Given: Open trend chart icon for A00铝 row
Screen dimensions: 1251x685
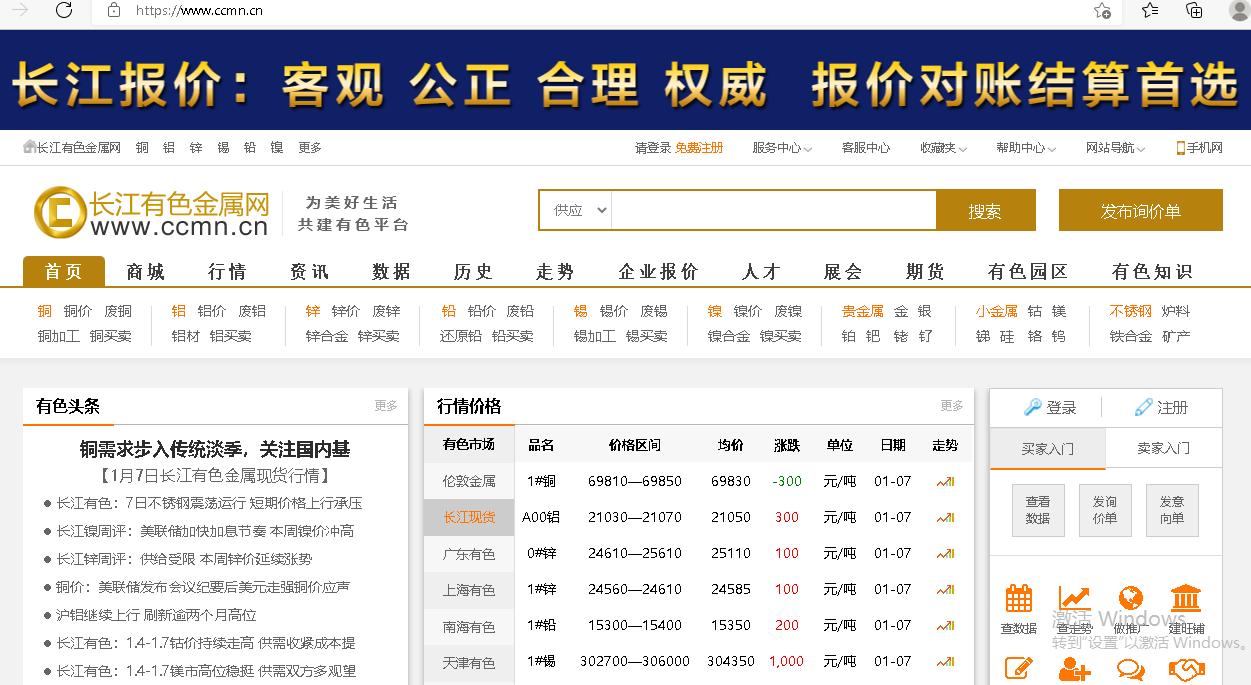Looking at the screenshot, I should pos(945,517).
